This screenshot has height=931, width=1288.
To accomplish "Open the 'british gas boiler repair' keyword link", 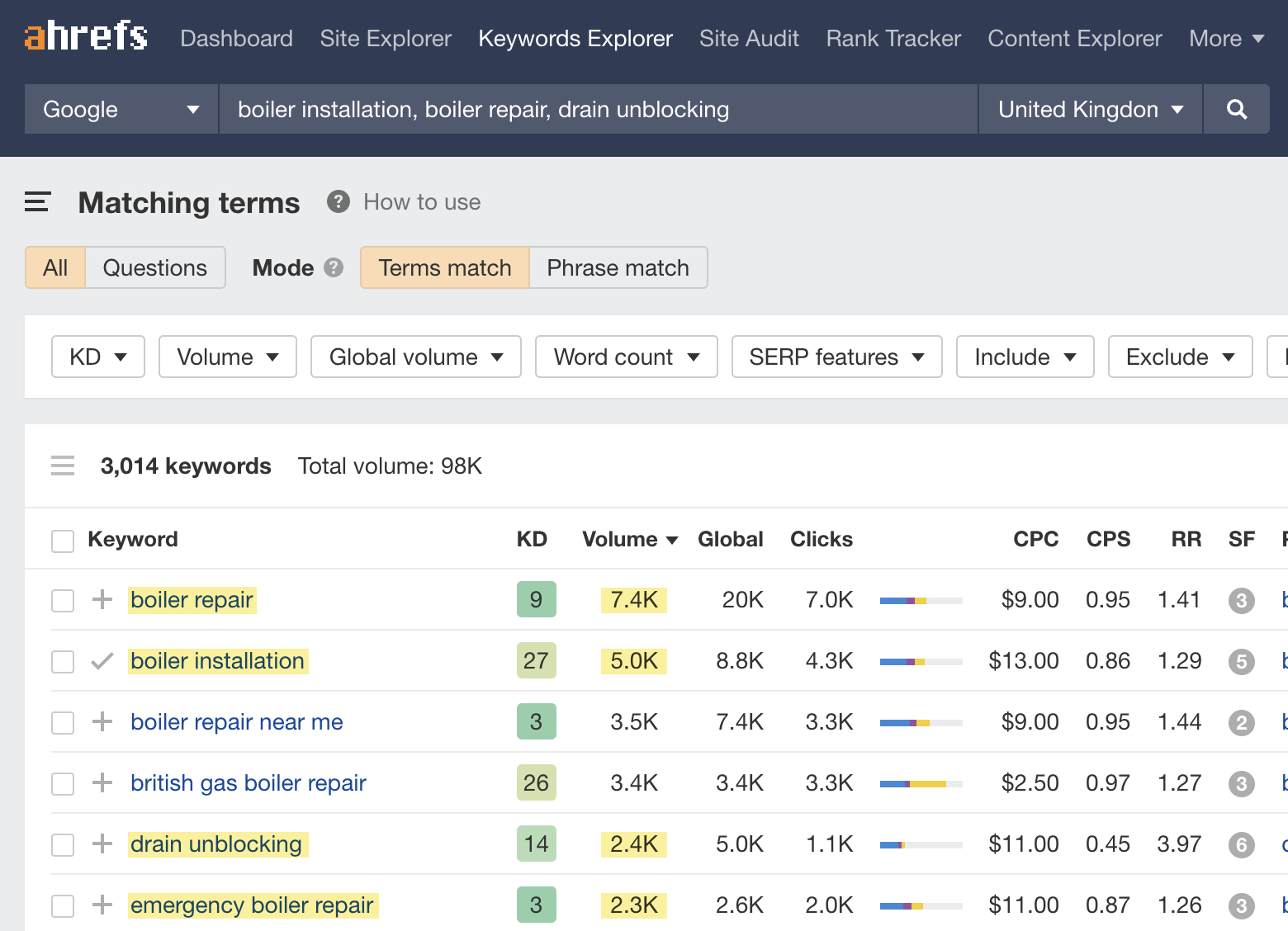I will pos(248,782).
